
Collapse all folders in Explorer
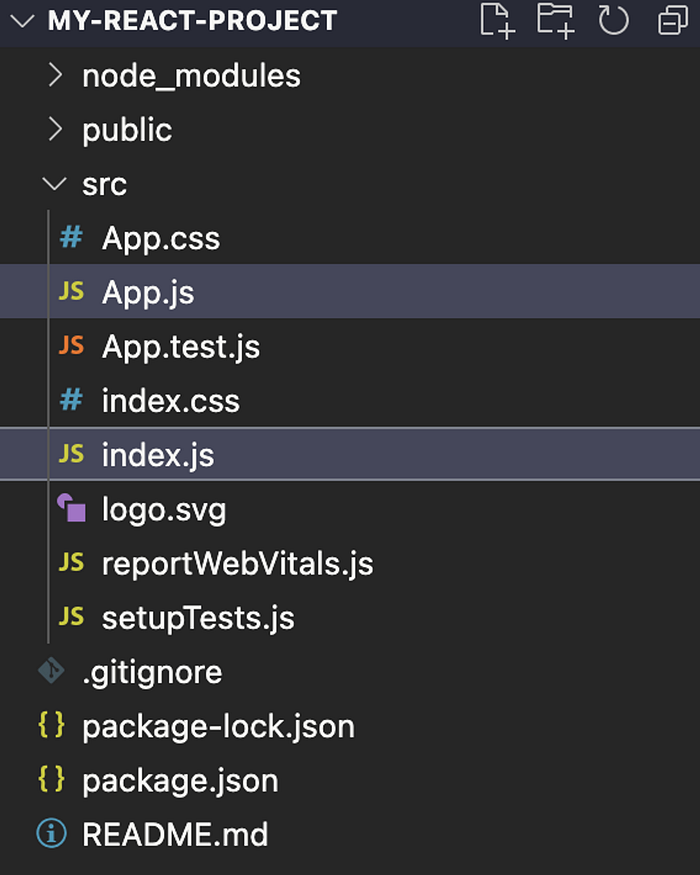pos(671,20)
